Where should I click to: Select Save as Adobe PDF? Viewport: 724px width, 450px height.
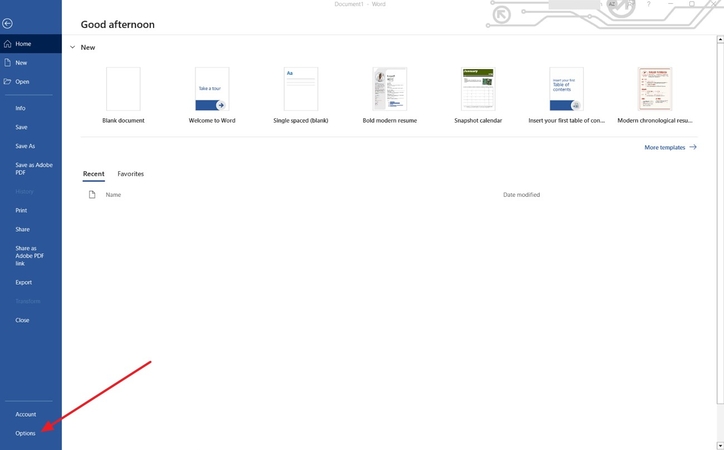point(34,168)
